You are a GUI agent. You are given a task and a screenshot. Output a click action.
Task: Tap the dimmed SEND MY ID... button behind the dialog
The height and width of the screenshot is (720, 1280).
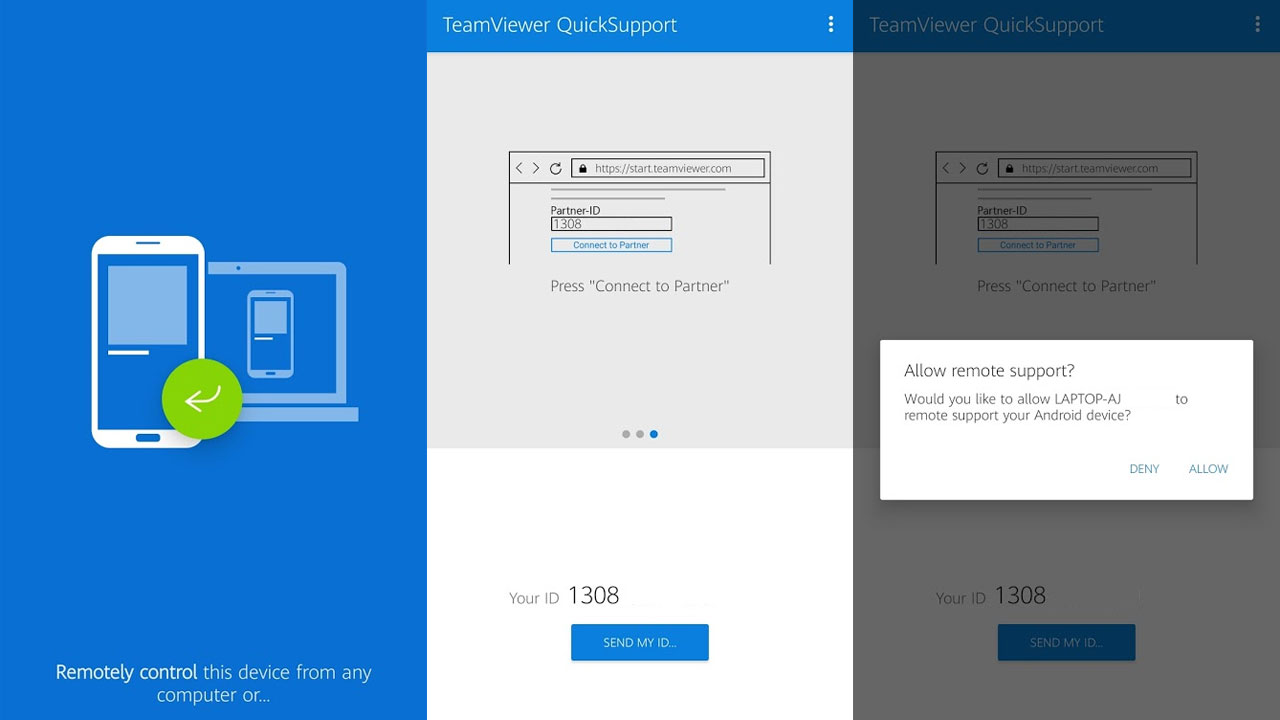coord(1066,642)
